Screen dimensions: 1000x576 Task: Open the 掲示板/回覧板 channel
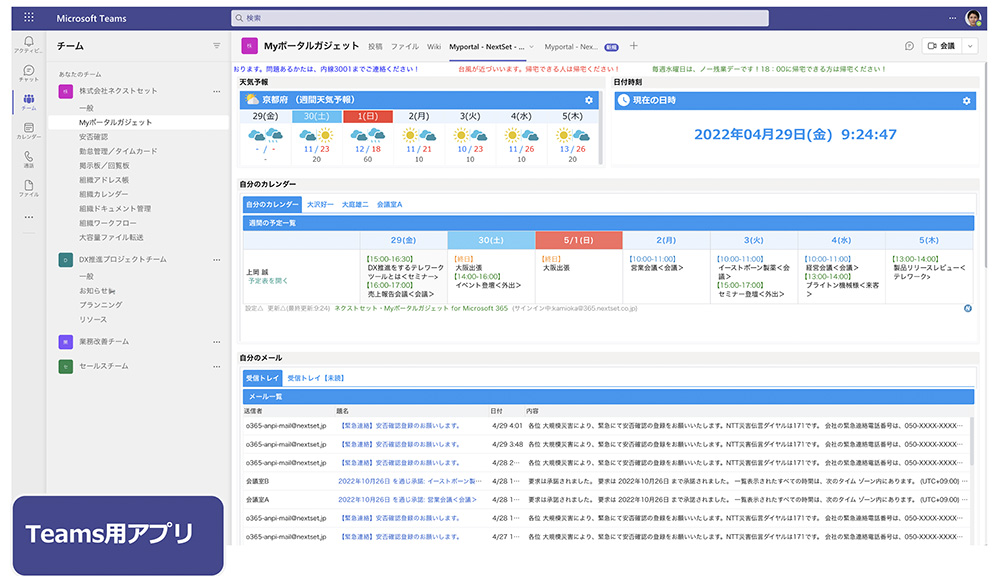coord(104,166)
